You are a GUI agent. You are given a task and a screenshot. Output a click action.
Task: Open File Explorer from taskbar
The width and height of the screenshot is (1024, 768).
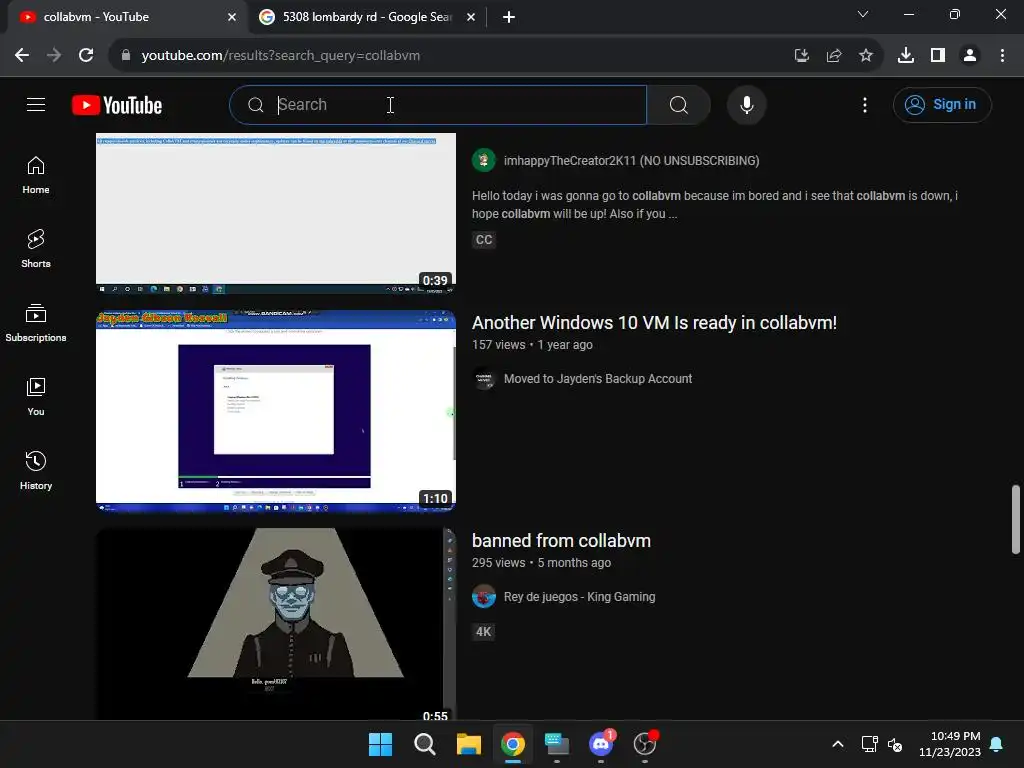pos(468,744)
